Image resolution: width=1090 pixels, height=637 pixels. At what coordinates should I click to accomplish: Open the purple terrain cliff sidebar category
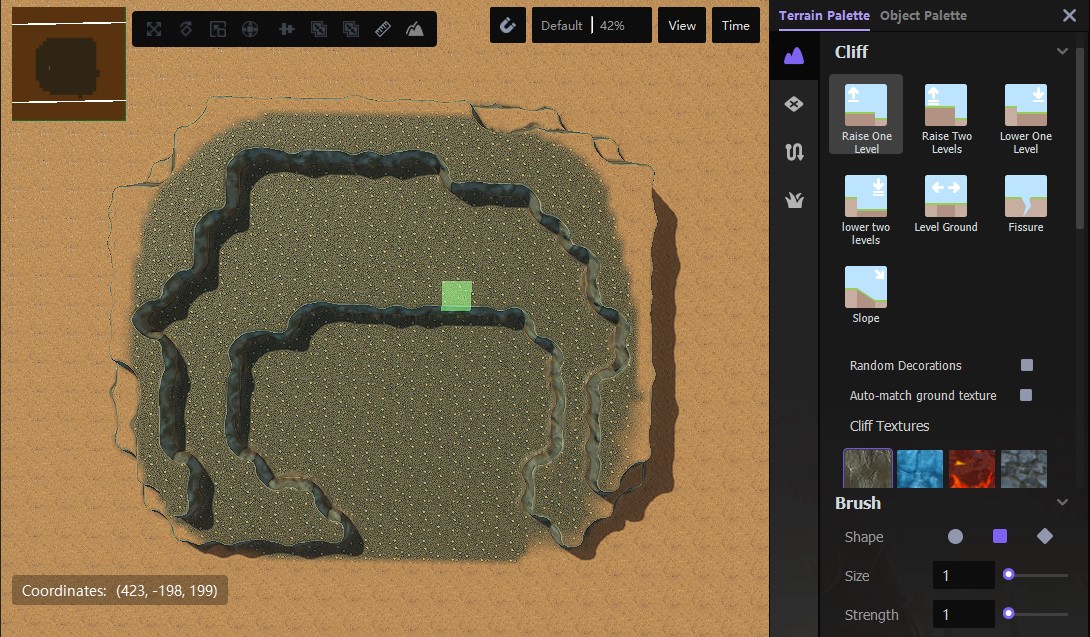point(794,56)
